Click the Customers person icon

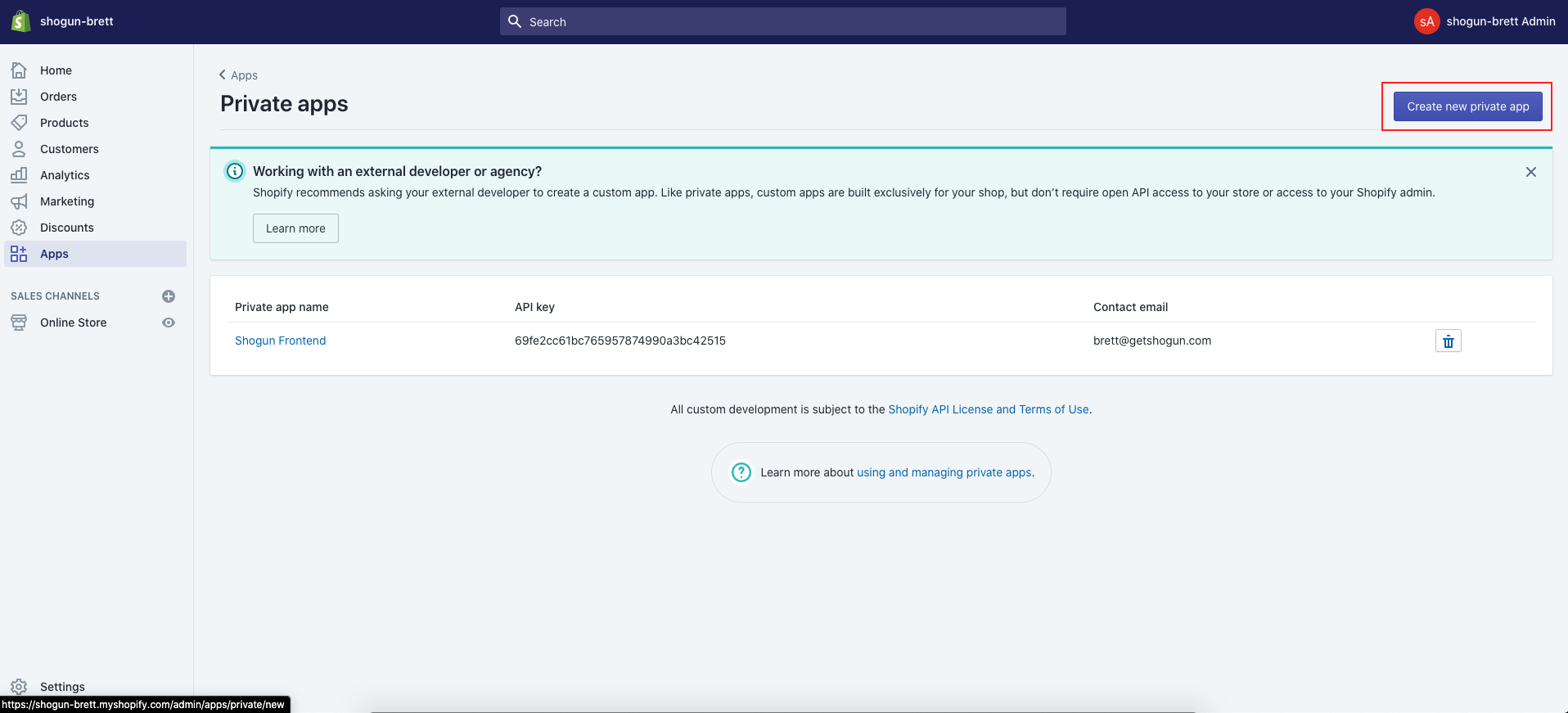click(x=19, y=149)
